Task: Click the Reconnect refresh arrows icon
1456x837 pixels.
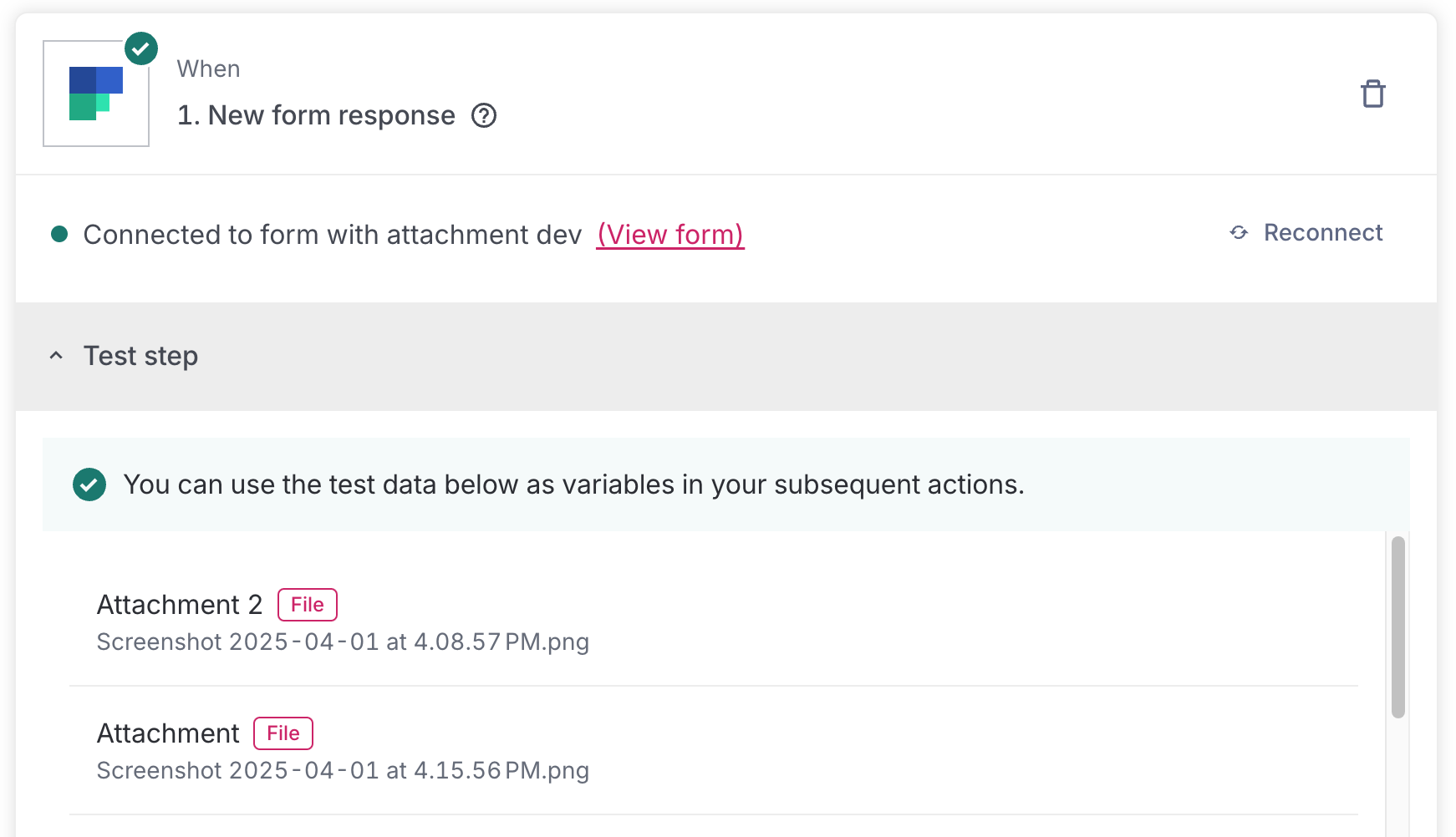Action: click(x=1239, y=232)
